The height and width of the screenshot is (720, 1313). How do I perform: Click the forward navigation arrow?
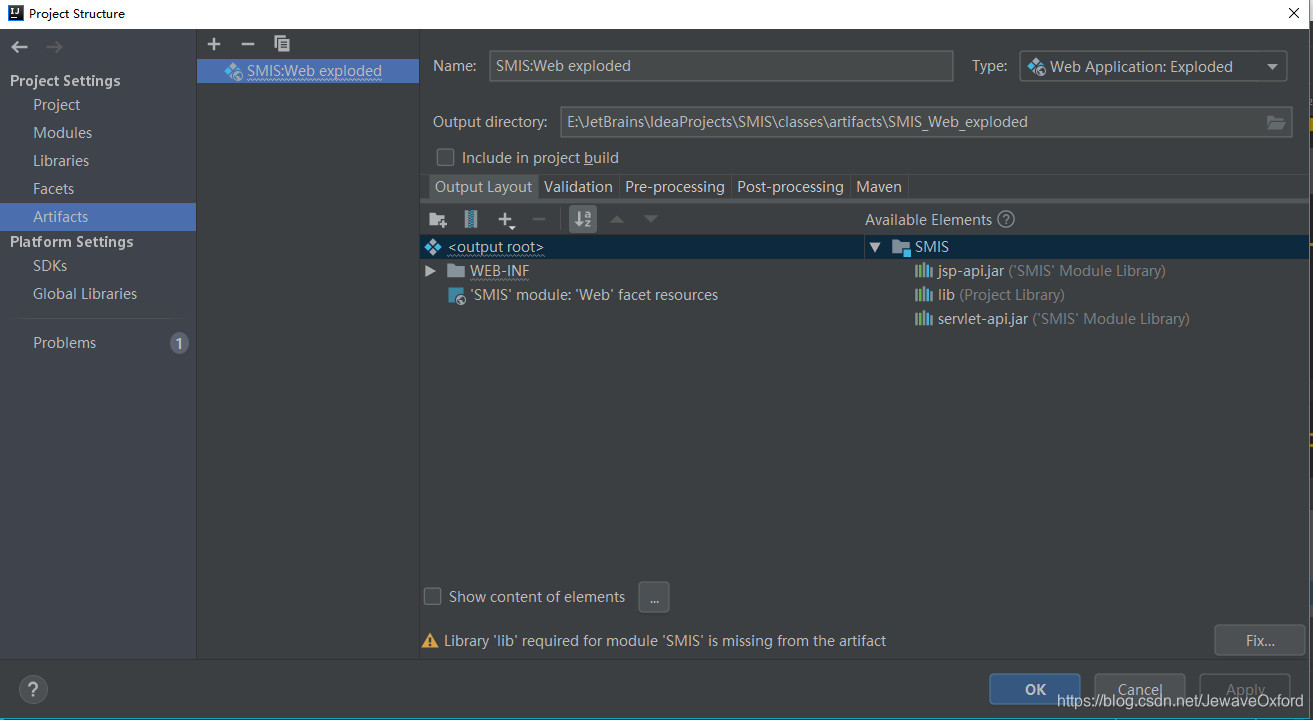(54, 47)
